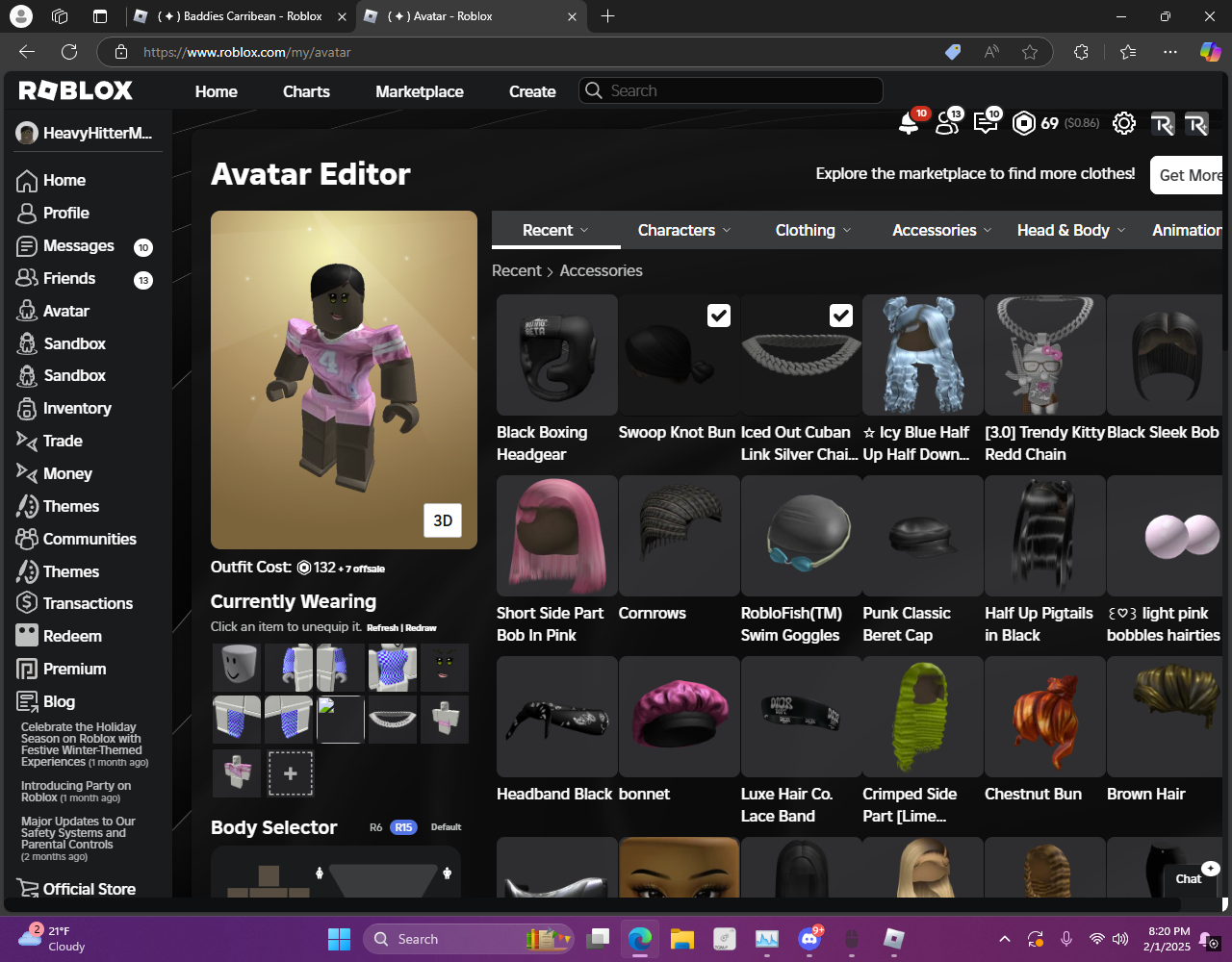This screenshot has height=962, width=1232.
Task: Select Black Boxing Headgear item
Action: (556, 355)
